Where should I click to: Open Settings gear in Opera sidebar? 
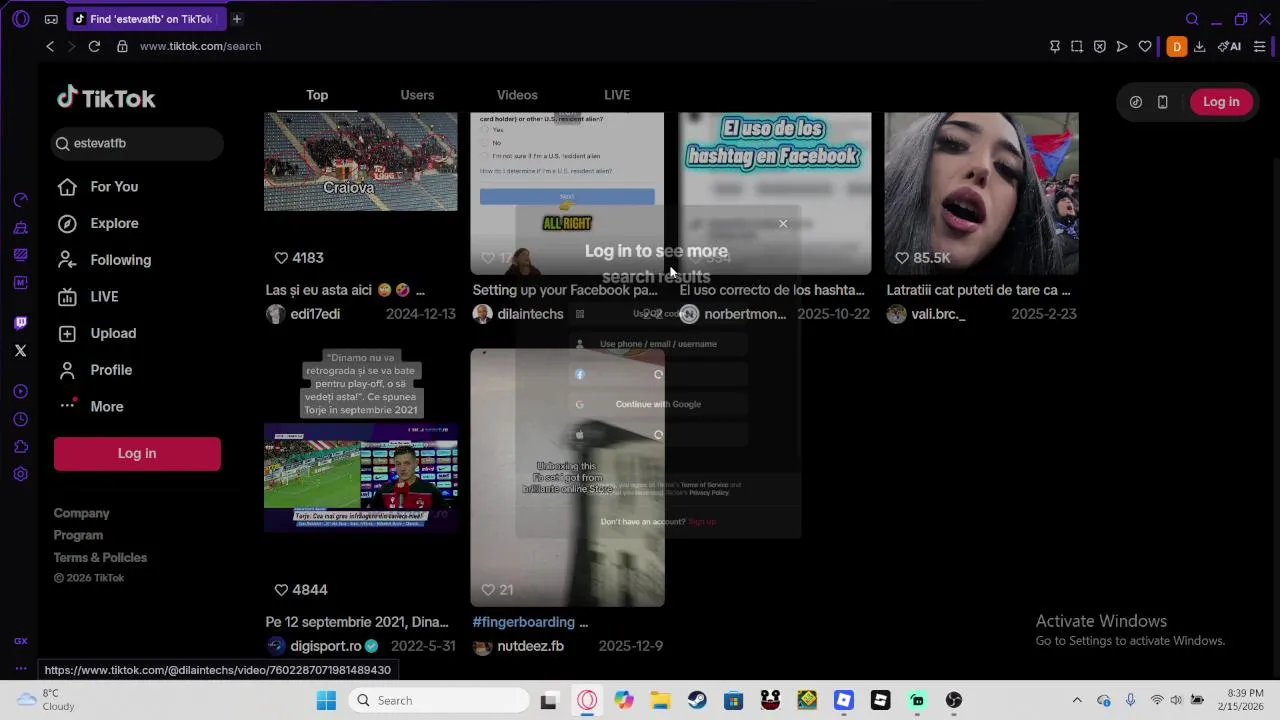coord(20,474)
